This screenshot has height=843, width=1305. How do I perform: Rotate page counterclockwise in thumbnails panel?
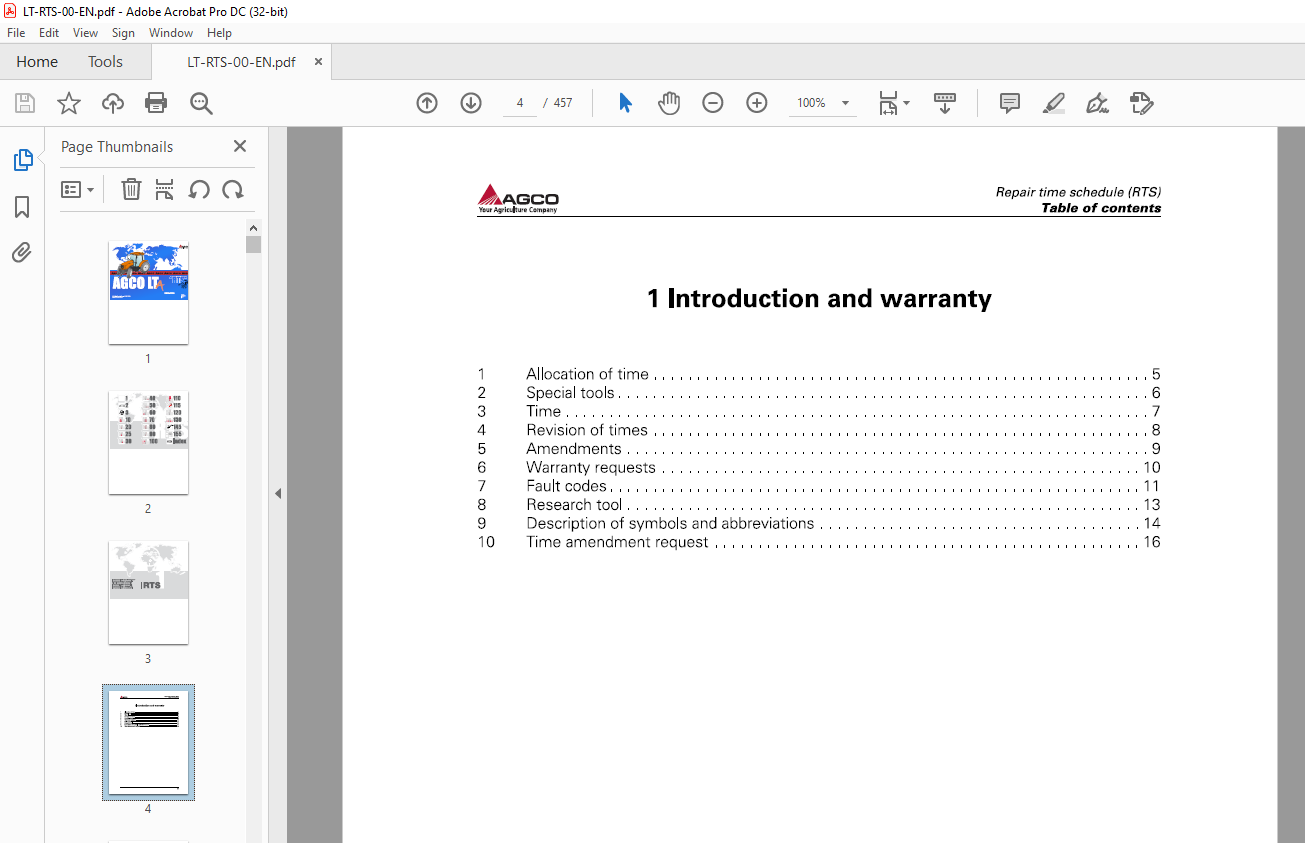pos(199,189)
